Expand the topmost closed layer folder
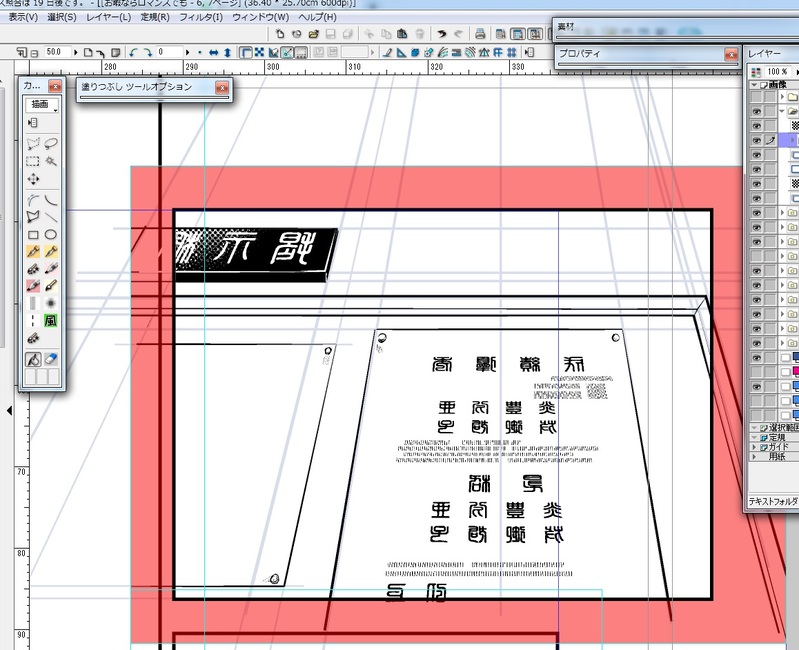Viewport: 799px width, 650px height. tap(782, 97)
